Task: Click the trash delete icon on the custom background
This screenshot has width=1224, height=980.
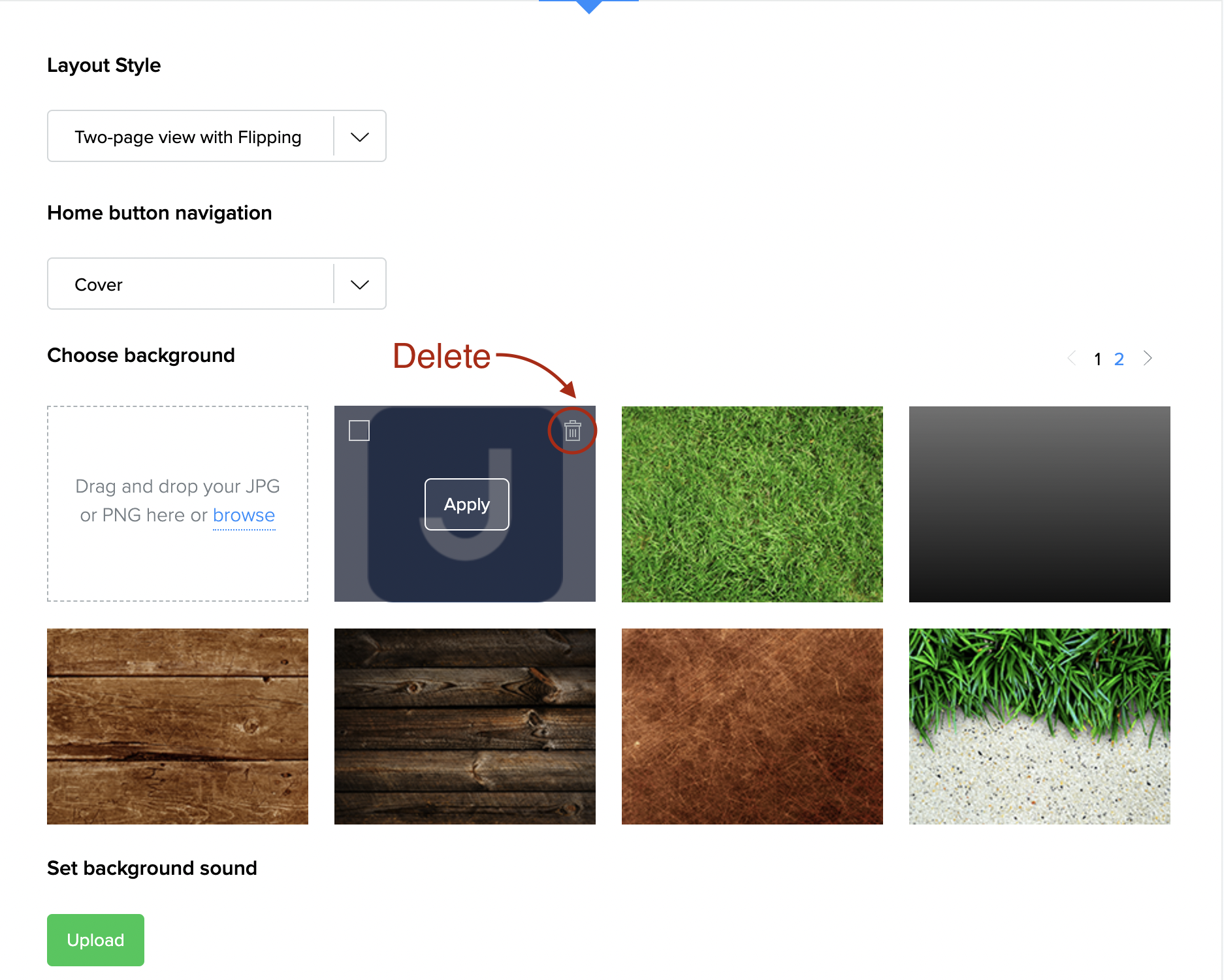Action: point(572,431)
